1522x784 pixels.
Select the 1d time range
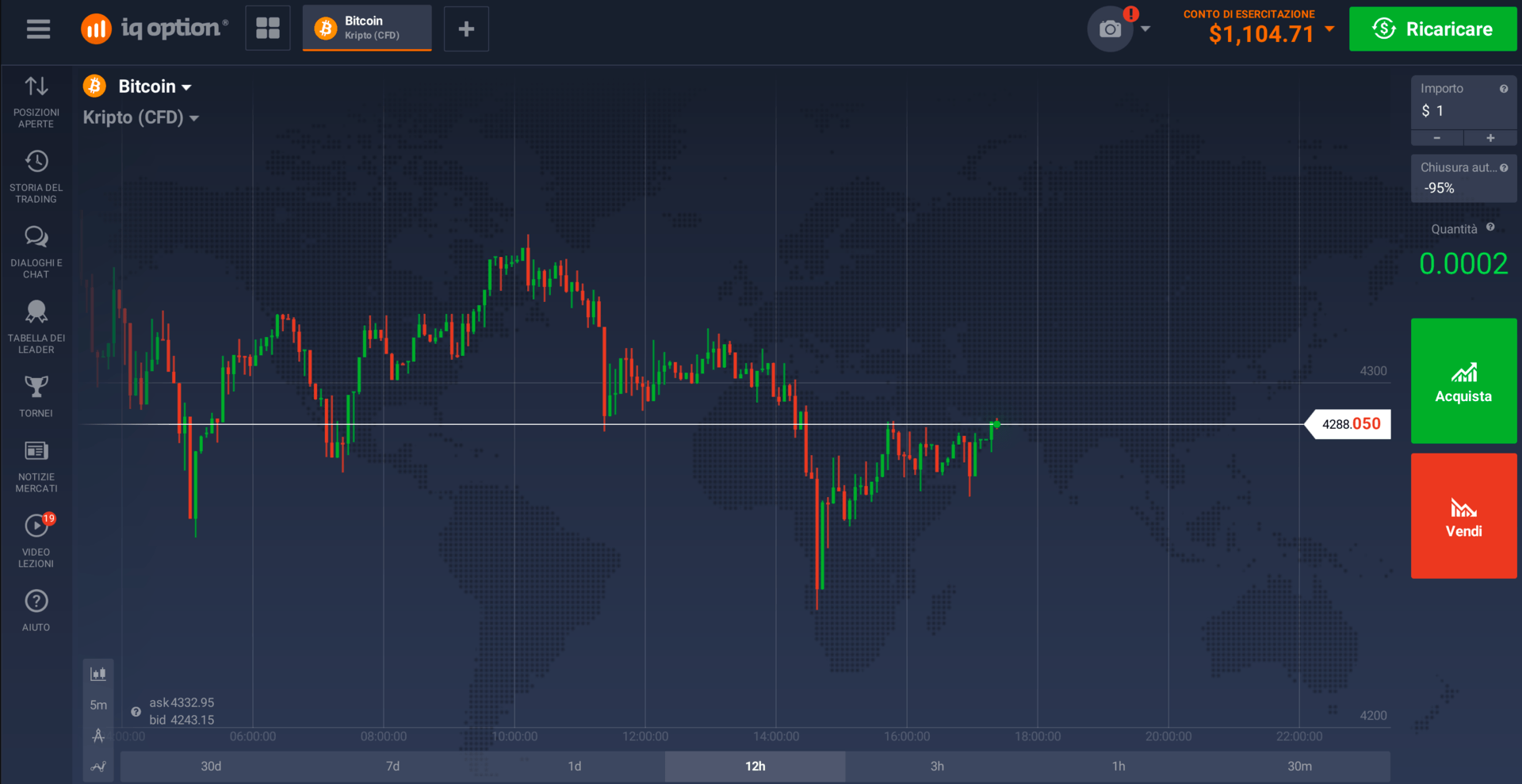[x=574, y=767]
